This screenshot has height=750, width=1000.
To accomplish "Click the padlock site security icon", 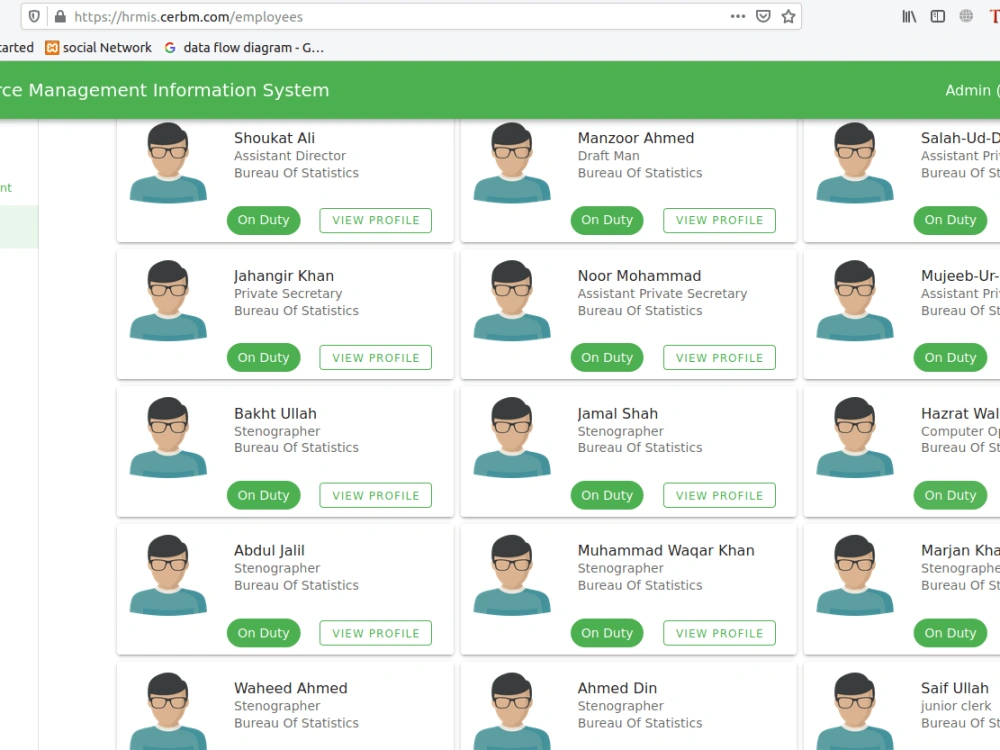I will point(60,17).
